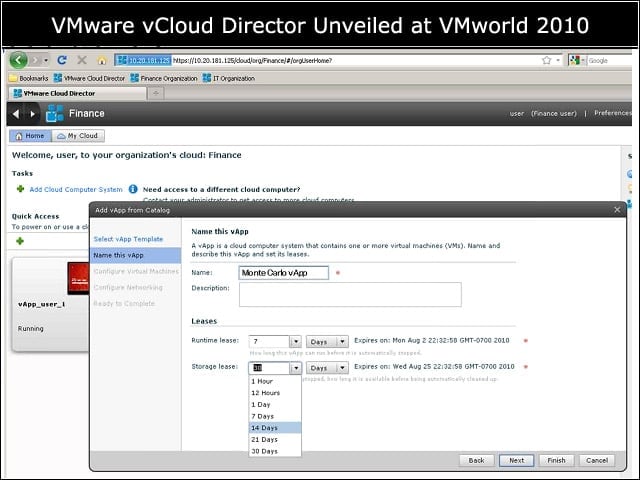Open the Bookmarks folder in bookmarks bar

coord(29,78)
